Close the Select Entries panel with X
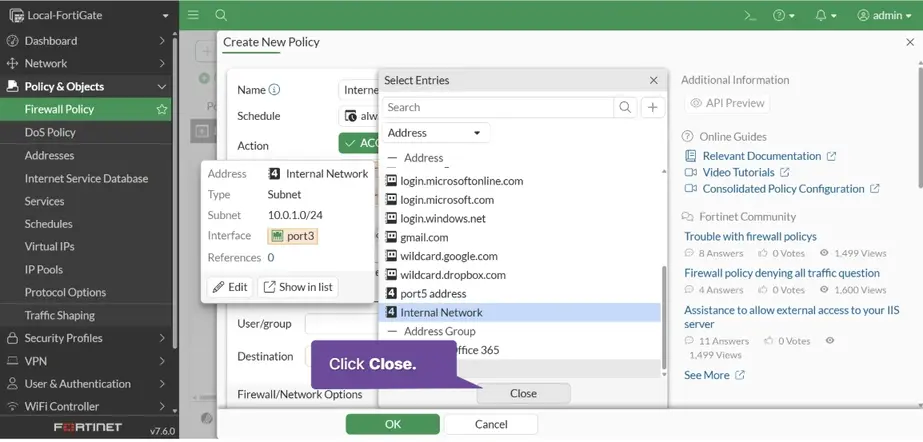The width and height of the screenshot is (923, 442). point(653,81)
